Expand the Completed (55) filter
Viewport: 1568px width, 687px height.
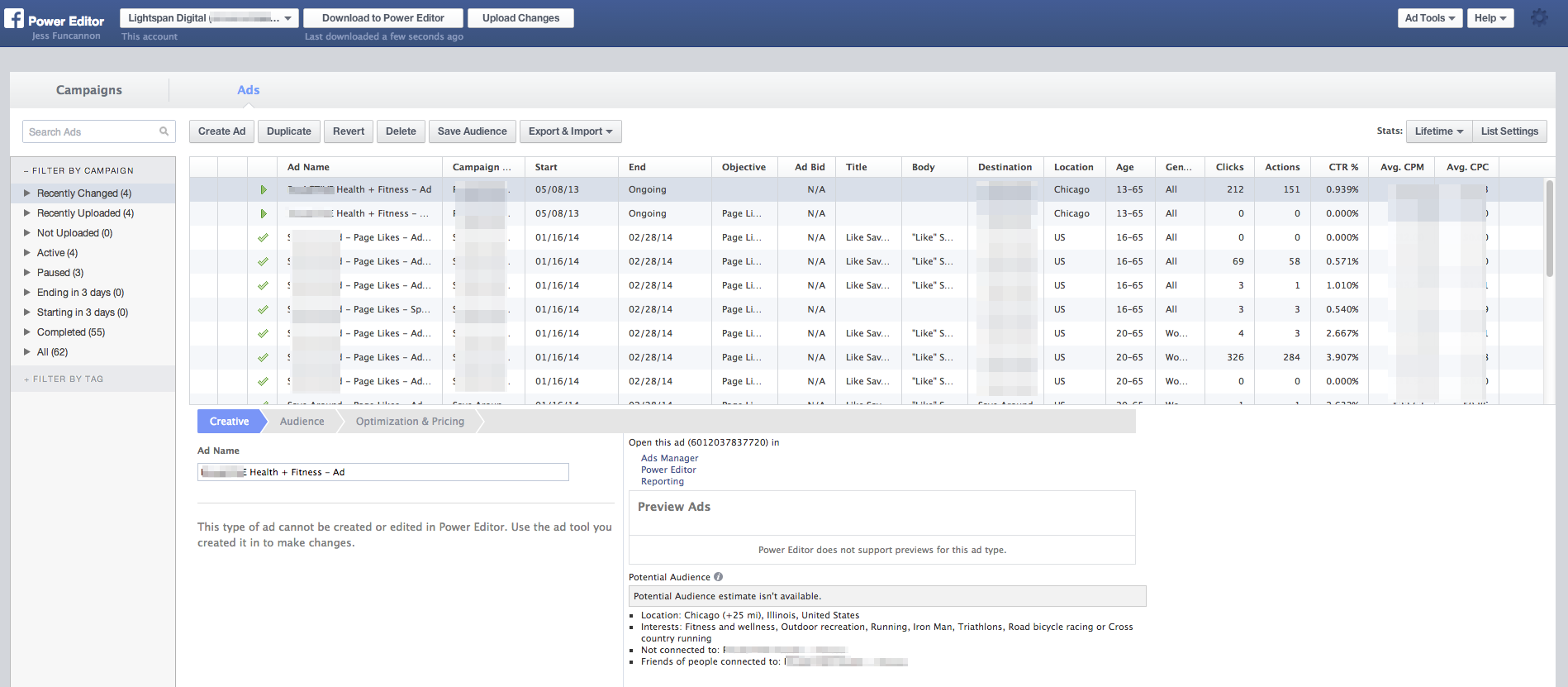(x=27, y=332)
